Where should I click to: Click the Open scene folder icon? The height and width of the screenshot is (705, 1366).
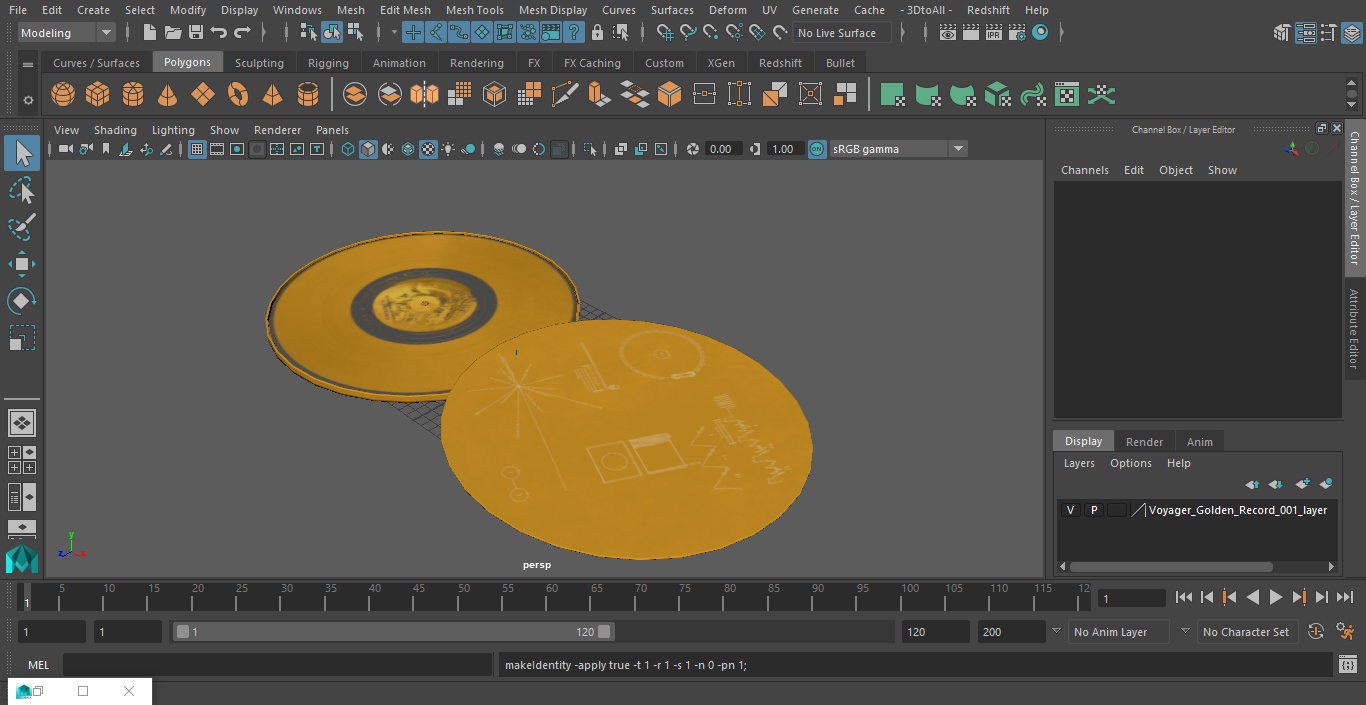(173, 33)
